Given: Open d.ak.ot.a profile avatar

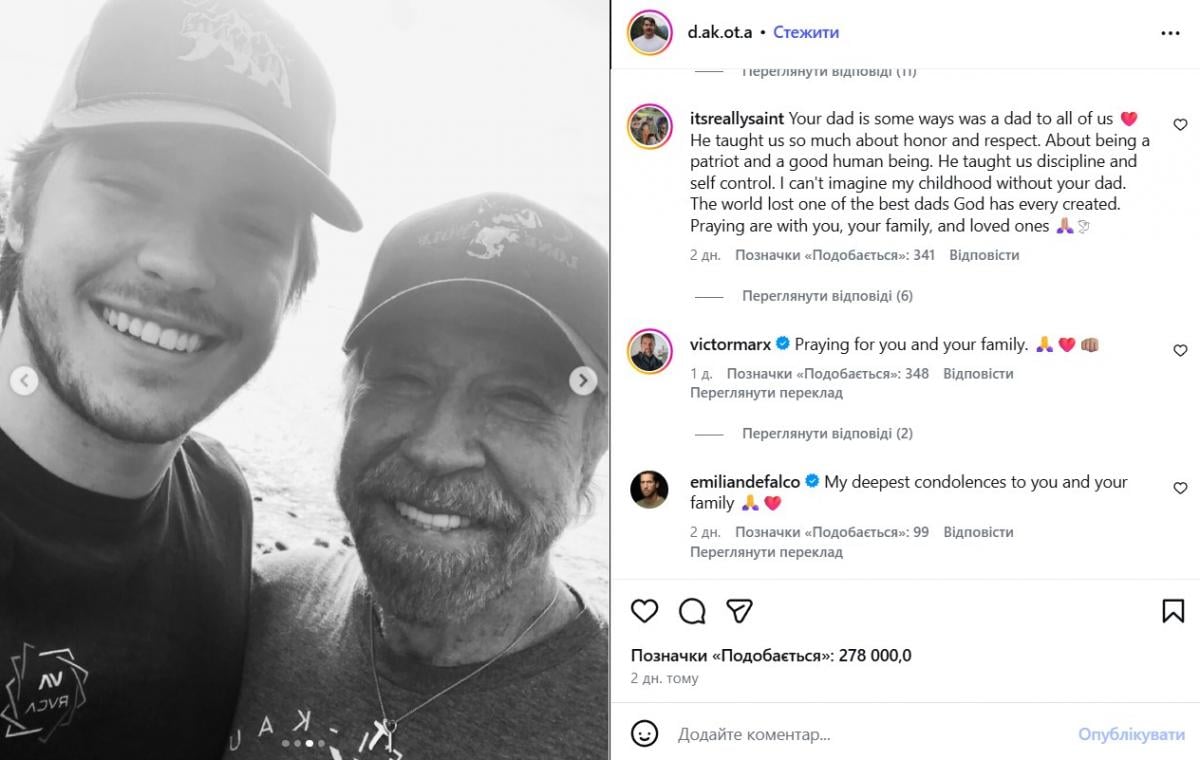Looking at the screenshot, I should coord(649,33).
